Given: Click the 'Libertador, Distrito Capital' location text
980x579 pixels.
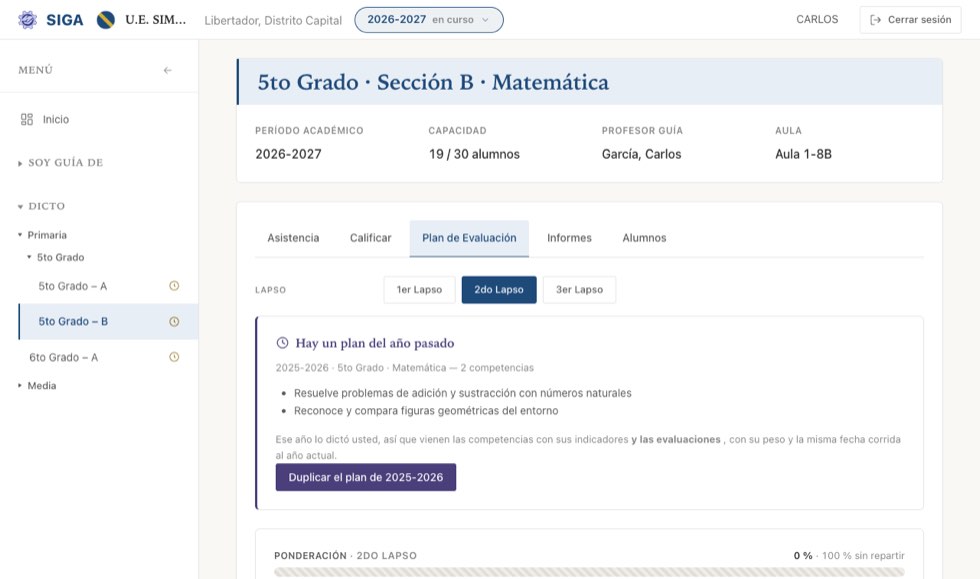Looking at the screenshot, I should 273,21.
